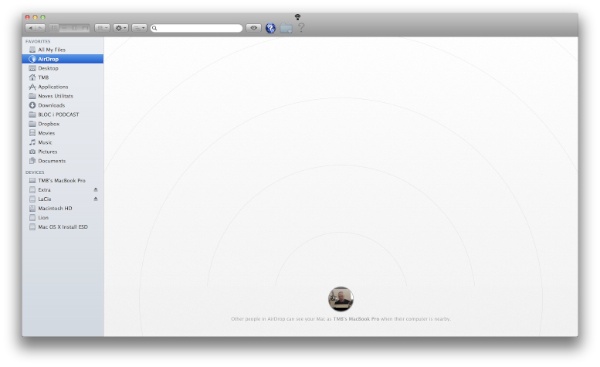Select the Mac OS X Install ESD volume
Screen dimensions: 600x367
click(62, 227)
